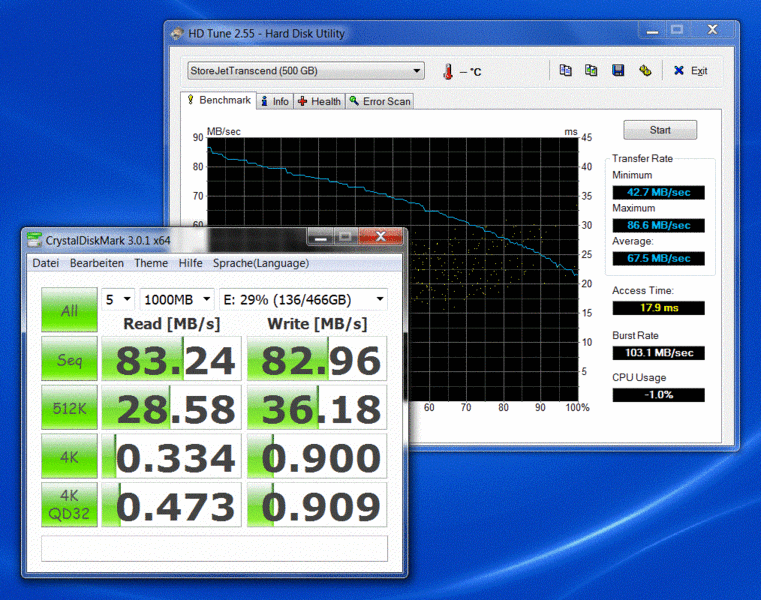Run the 4K QD32 test
The width and height of the screenshot is (761, 600).
pyautogui.click(x=69, y=504)
